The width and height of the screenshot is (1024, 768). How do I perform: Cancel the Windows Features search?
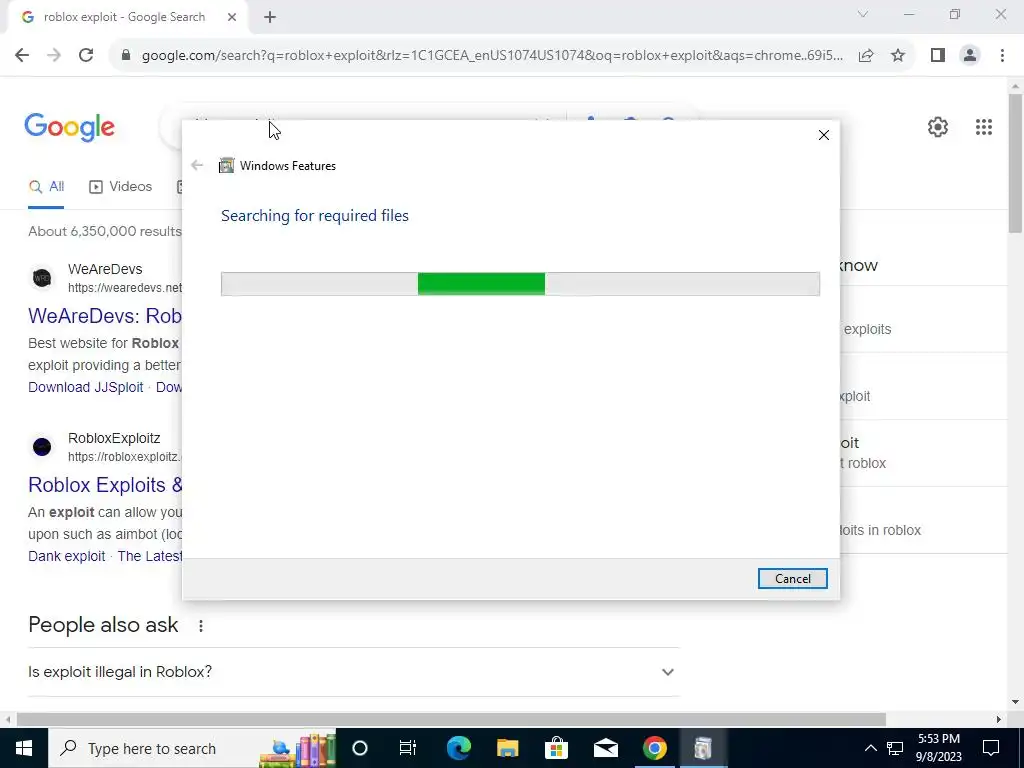[792, 579]
